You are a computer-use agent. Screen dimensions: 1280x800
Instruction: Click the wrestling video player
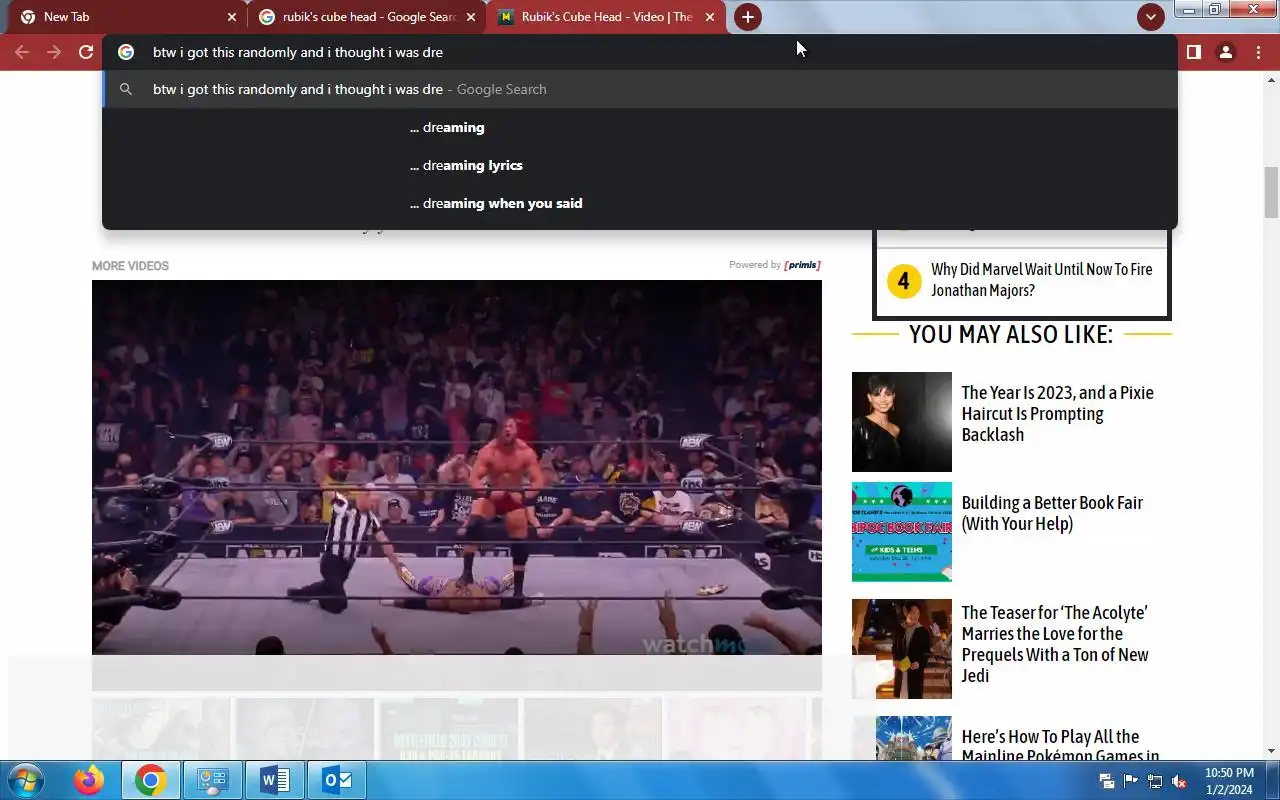click(457, 467)
